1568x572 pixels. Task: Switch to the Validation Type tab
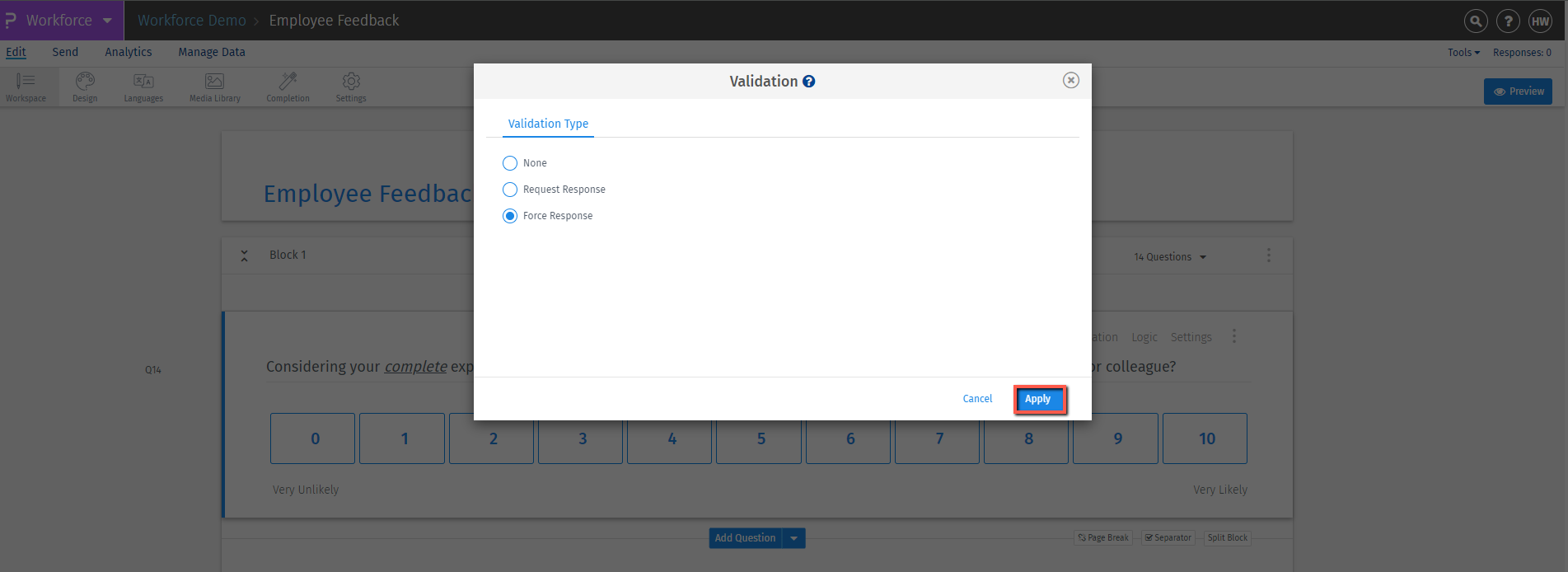tap(548, 124)
